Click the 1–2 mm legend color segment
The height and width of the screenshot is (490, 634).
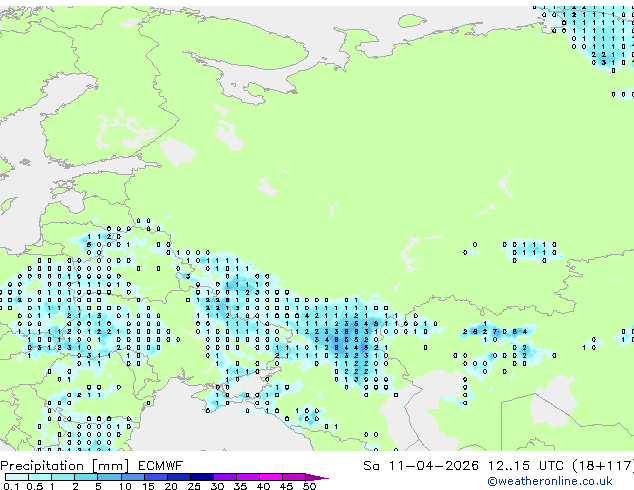tap(63, 477)
